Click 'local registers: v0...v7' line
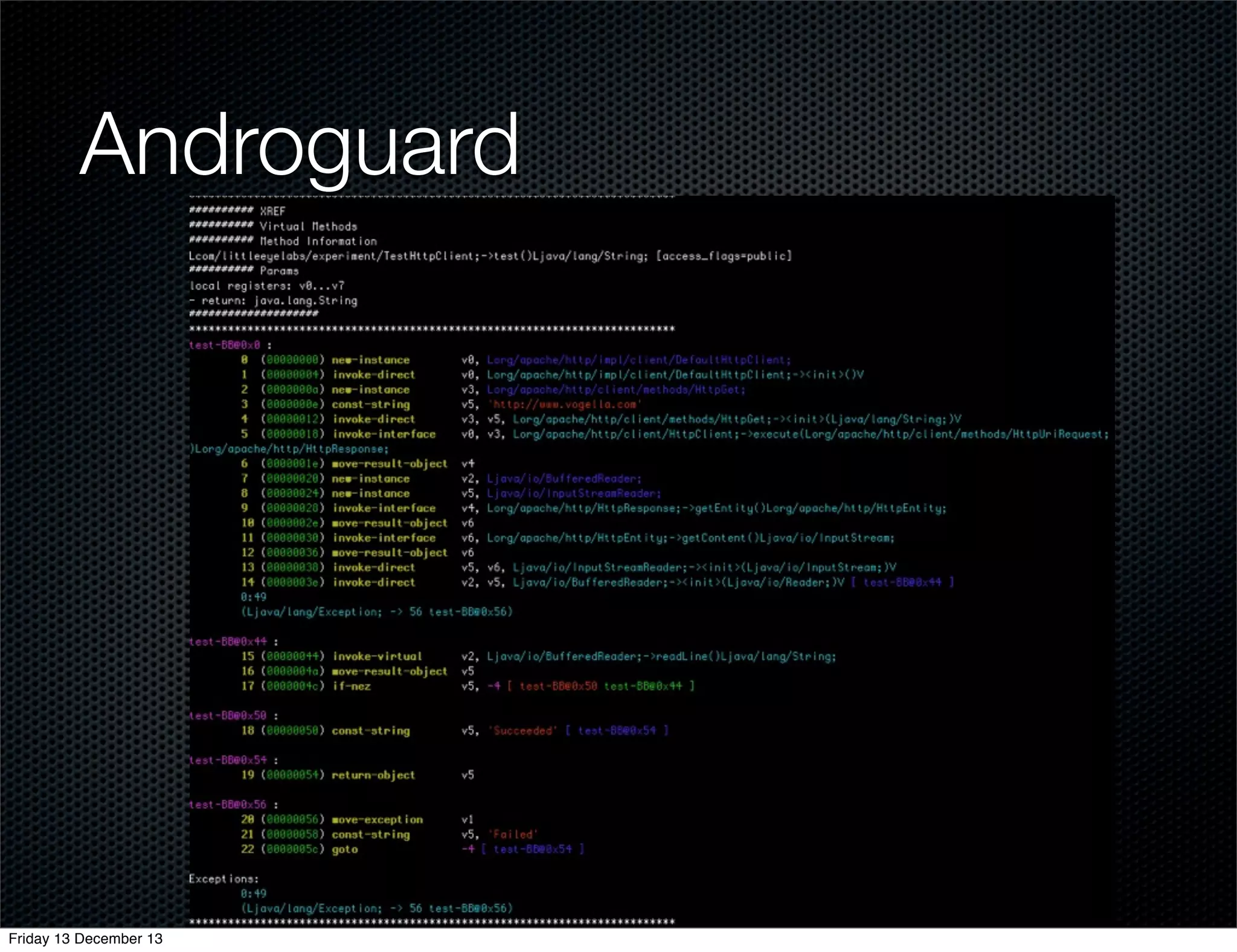Image resolution: width=1237 pixels, height=952 pixels. [x=267, y=286]
